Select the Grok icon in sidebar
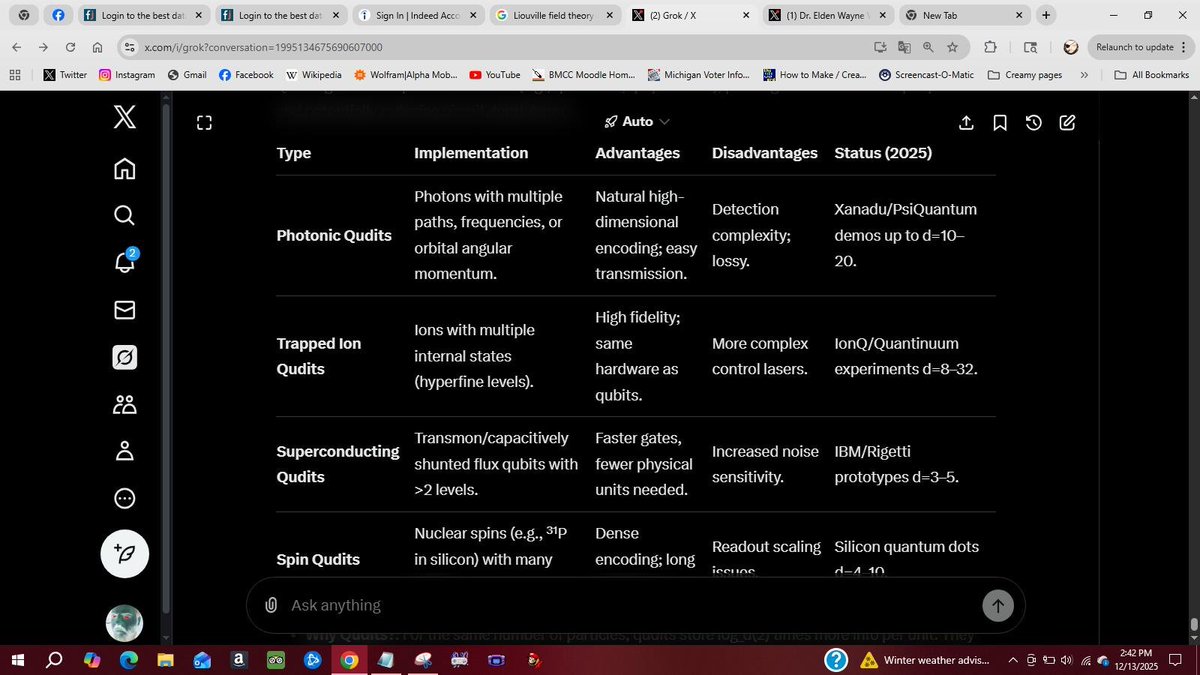1200x675 pixels. (124, 357)
